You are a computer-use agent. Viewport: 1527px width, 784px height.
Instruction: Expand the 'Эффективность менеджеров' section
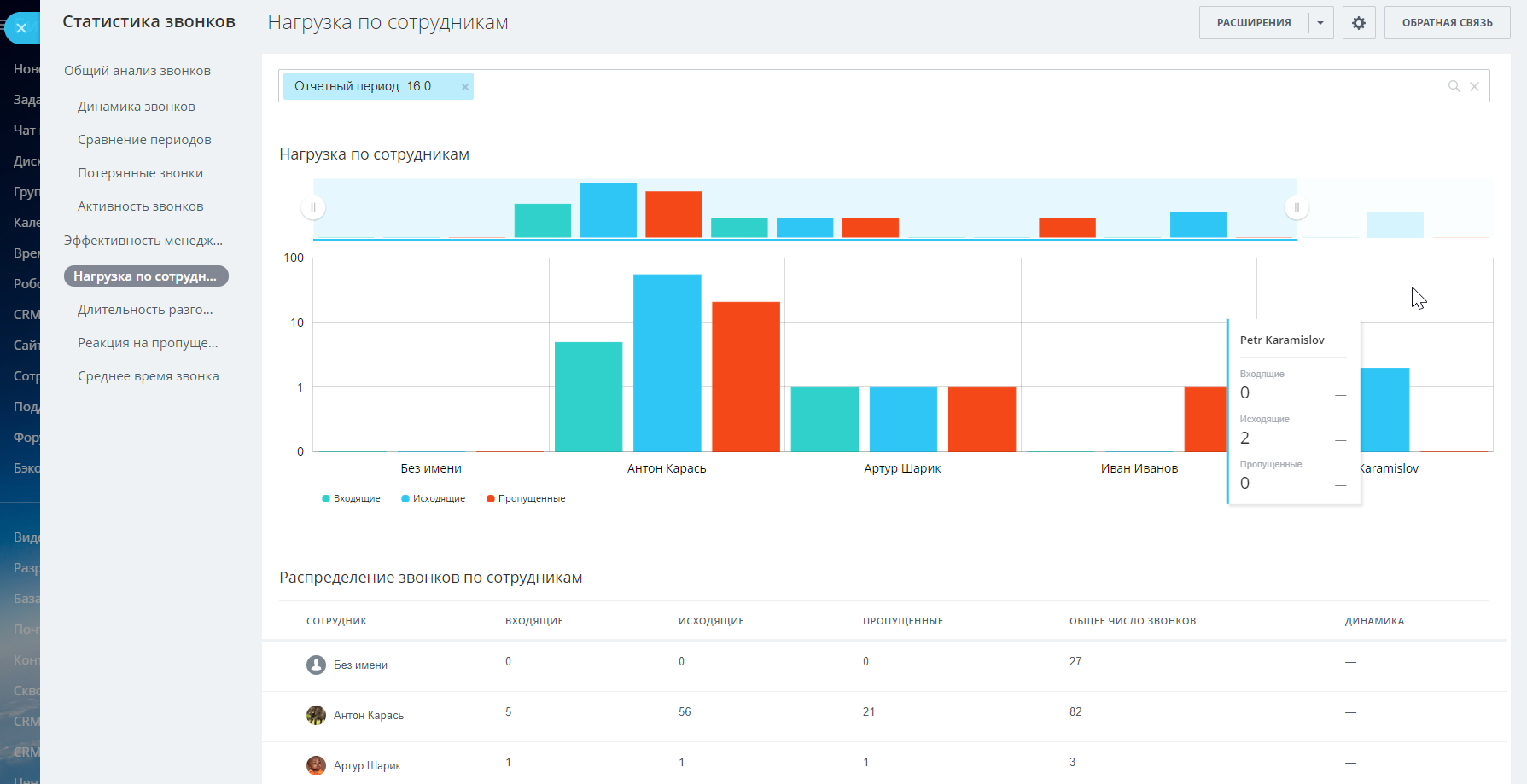pos(143,241)
